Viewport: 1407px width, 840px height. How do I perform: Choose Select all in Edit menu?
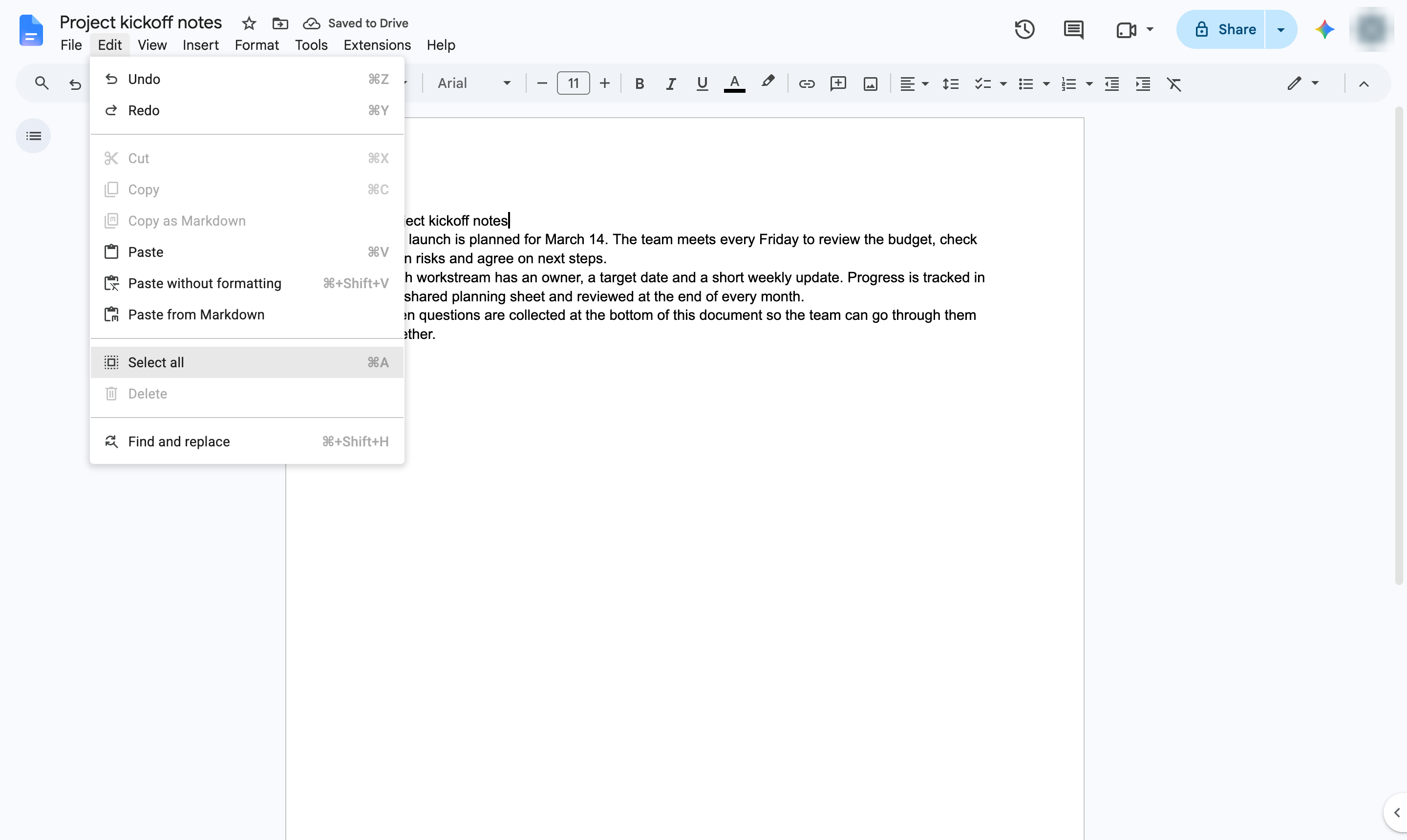[x=247, y=362]
